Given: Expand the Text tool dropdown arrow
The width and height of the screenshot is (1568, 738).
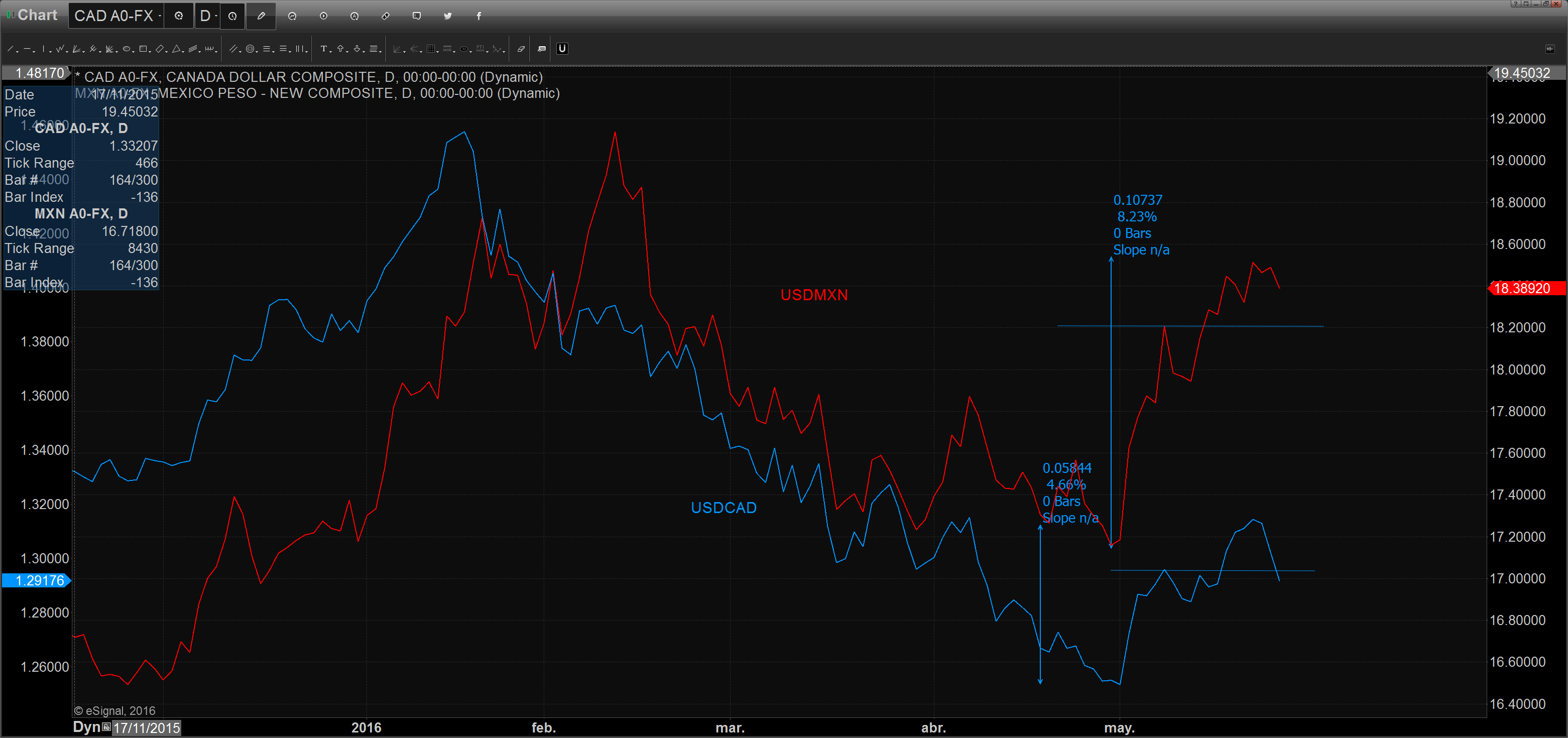Looking at the screenshot, I should pyautogui.click(x=330, y=52).
